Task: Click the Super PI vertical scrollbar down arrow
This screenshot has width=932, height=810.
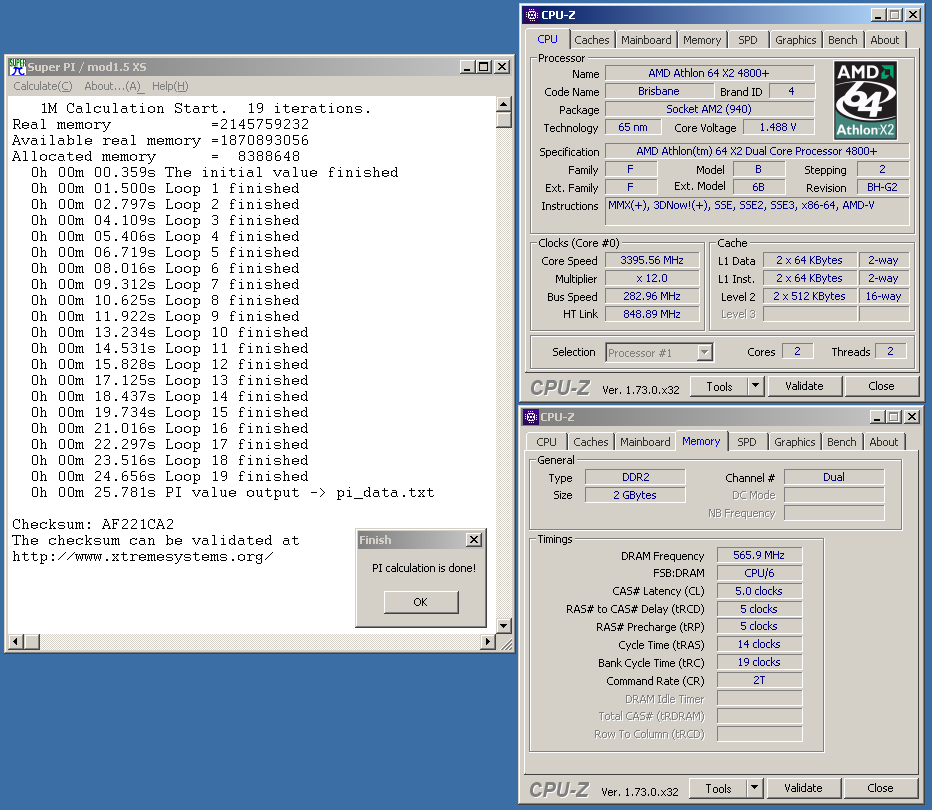Action: pos(503,625)
